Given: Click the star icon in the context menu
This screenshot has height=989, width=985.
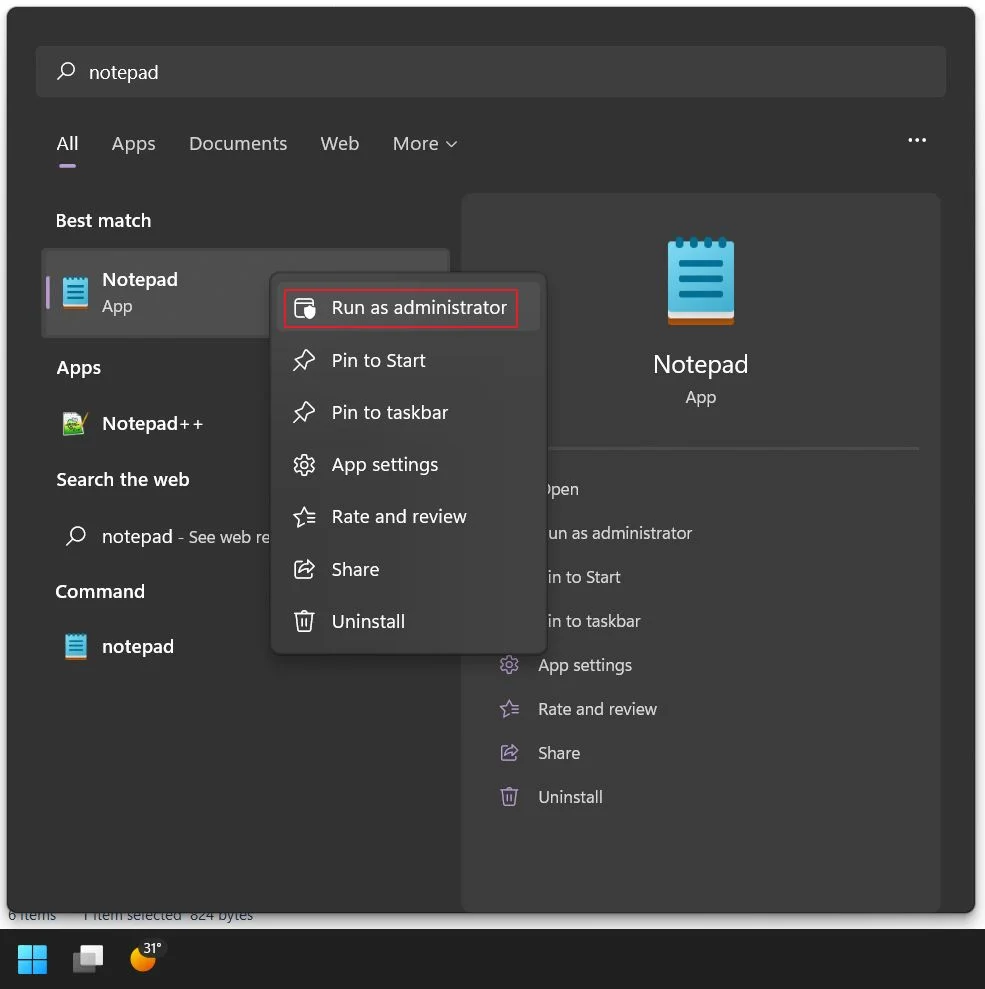Looking at the screenshot, I should point(304,517).
